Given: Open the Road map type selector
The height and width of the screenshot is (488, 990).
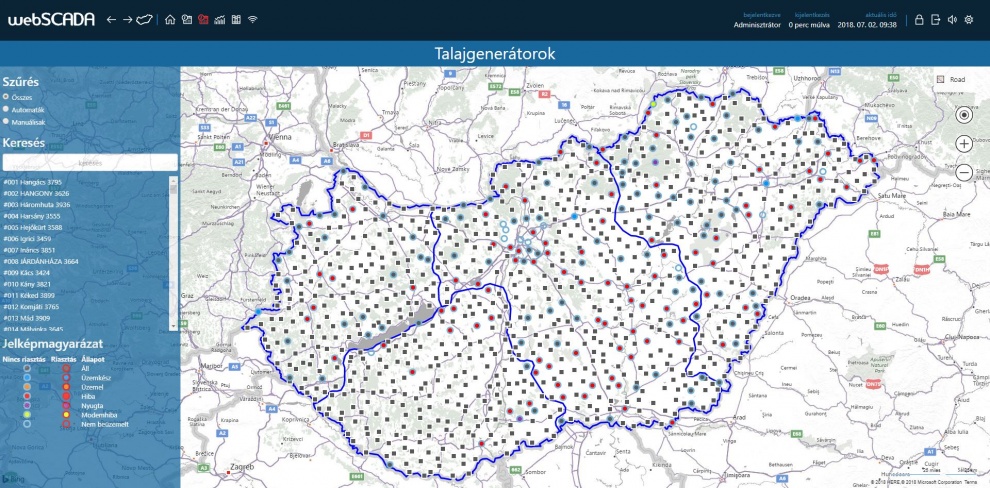Looking at the screenshot, I should click(951, 80).
